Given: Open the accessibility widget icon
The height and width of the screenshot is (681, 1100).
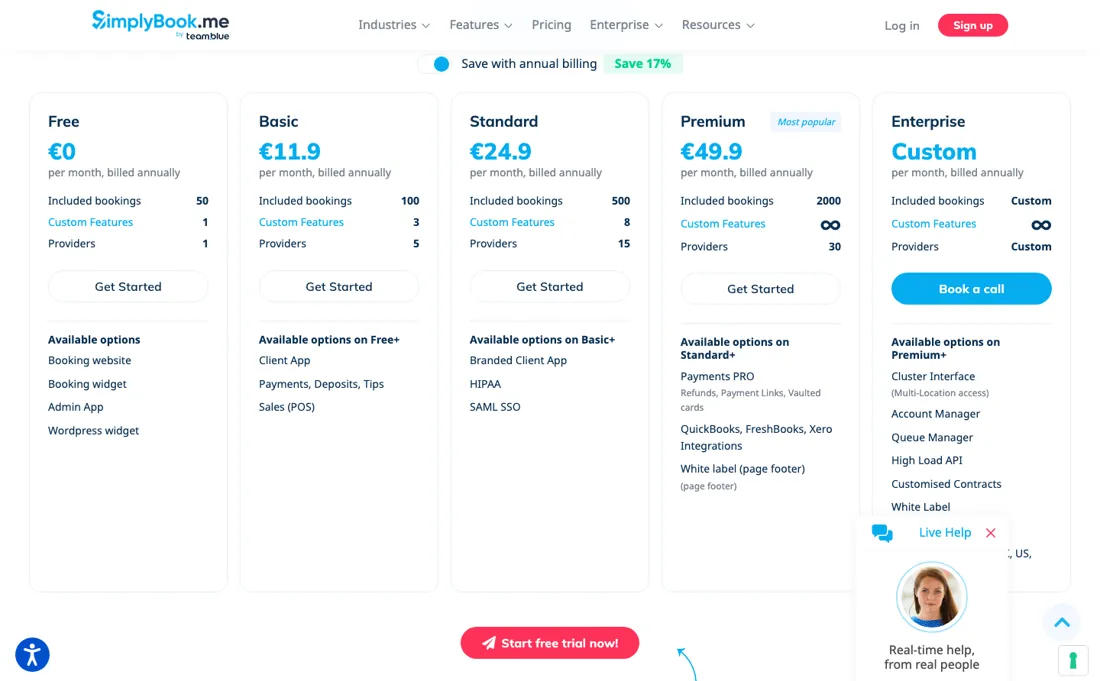Looking at the screenshot, I should click(x=32, y=654).
